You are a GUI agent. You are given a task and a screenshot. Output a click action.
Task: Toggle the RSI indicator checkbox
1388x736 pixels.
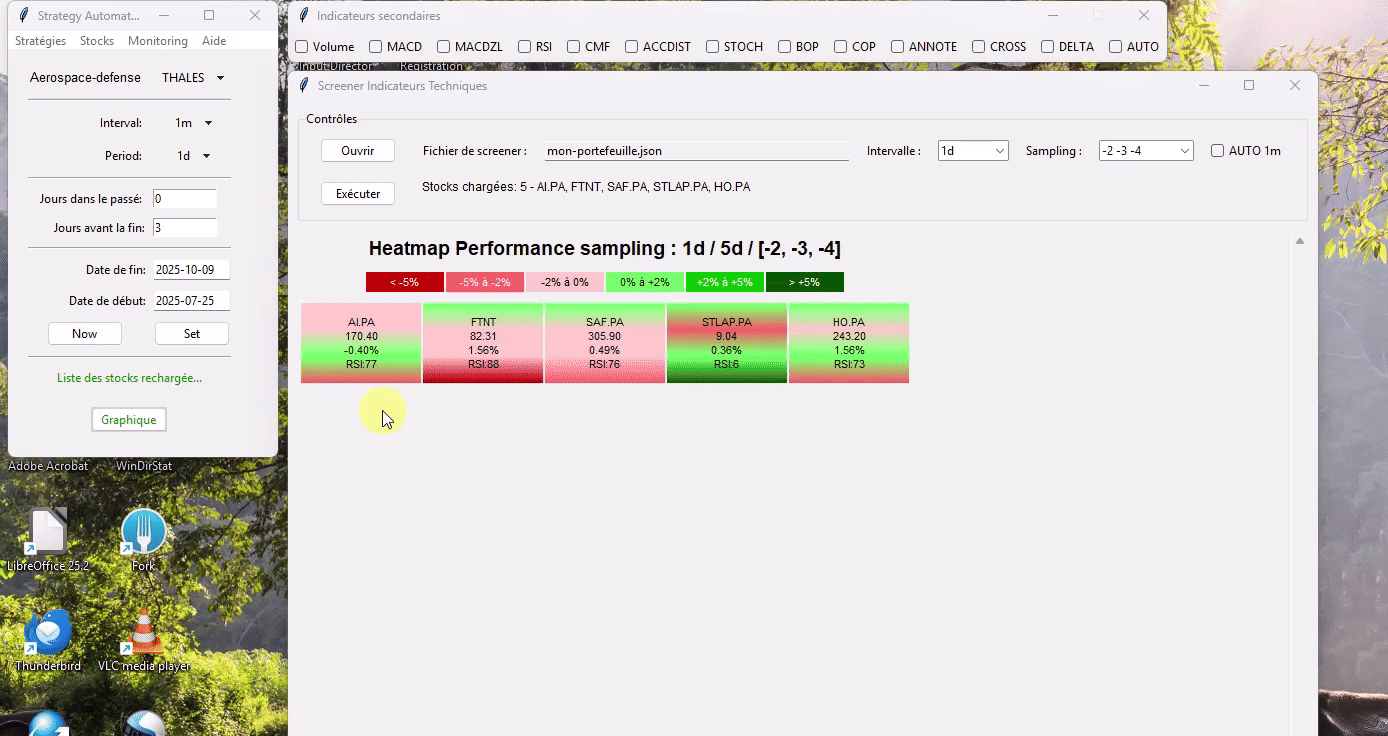(x=524, y=47)
